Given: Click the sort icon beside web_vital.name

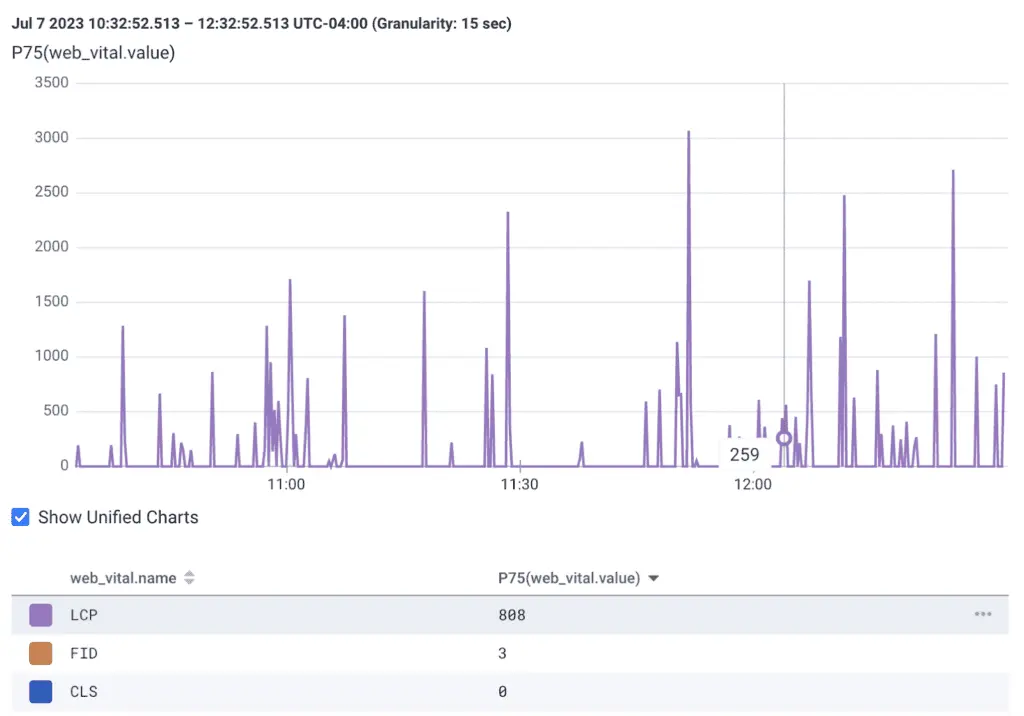Looking at the screenshot, I should pos(189,578).
